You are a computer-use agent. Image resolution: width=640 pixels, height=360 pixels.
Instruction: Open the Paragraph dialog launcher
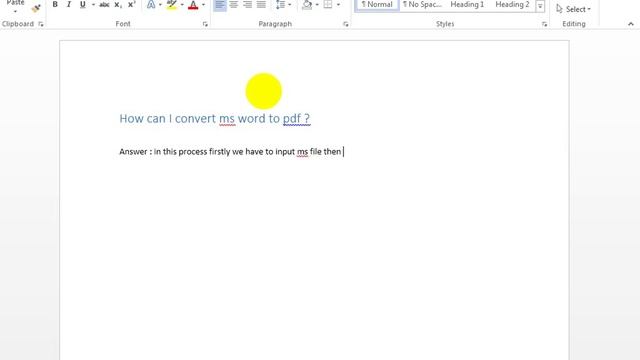click(346, 24)
